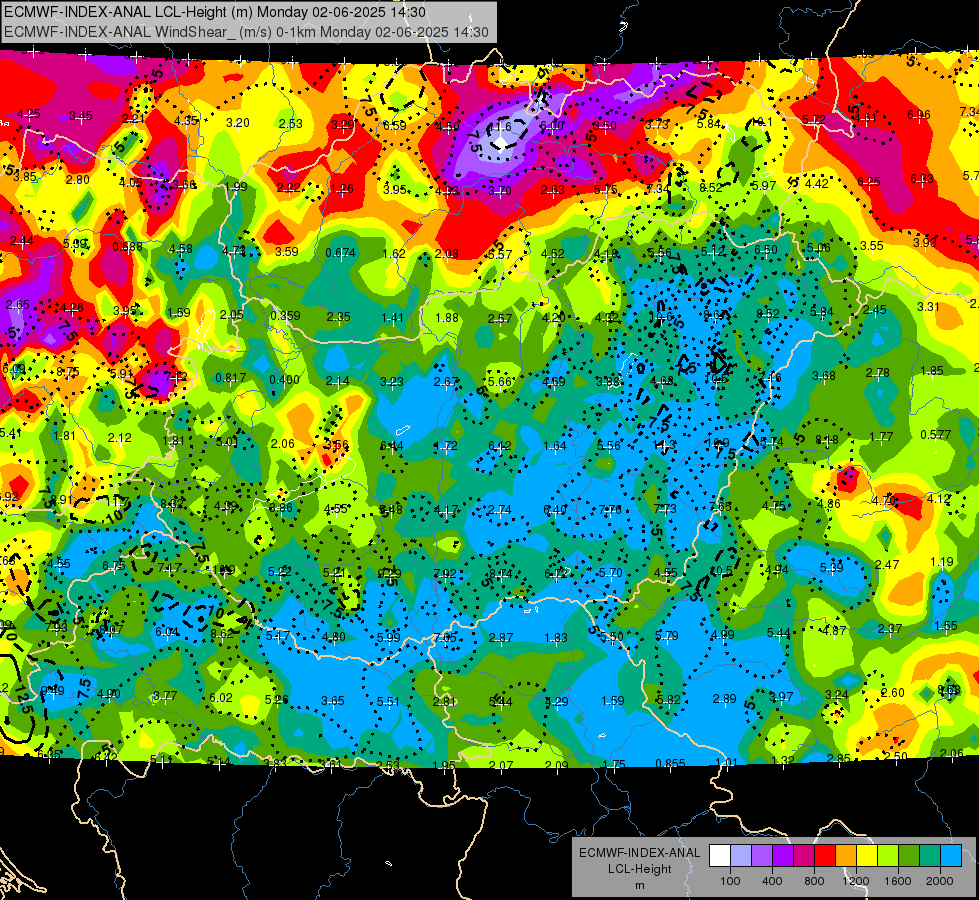Click the legend tick label '400'

pos(772,881)
